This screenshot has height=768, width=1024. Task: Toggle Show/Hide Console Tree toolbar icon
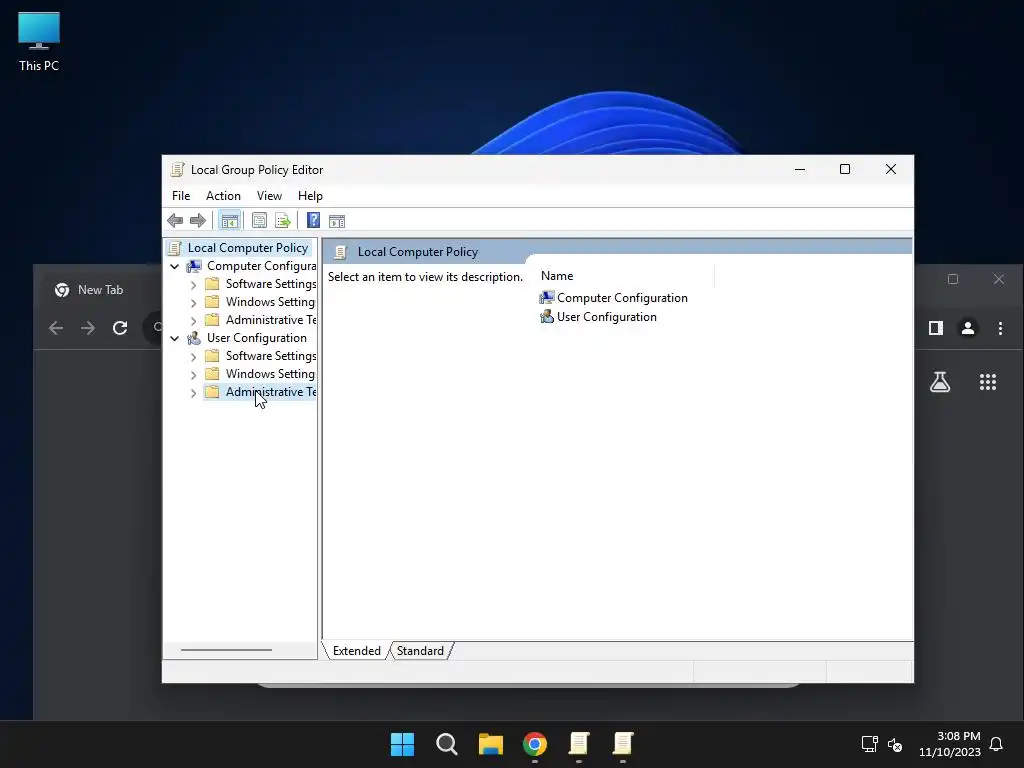click(229, 221)
